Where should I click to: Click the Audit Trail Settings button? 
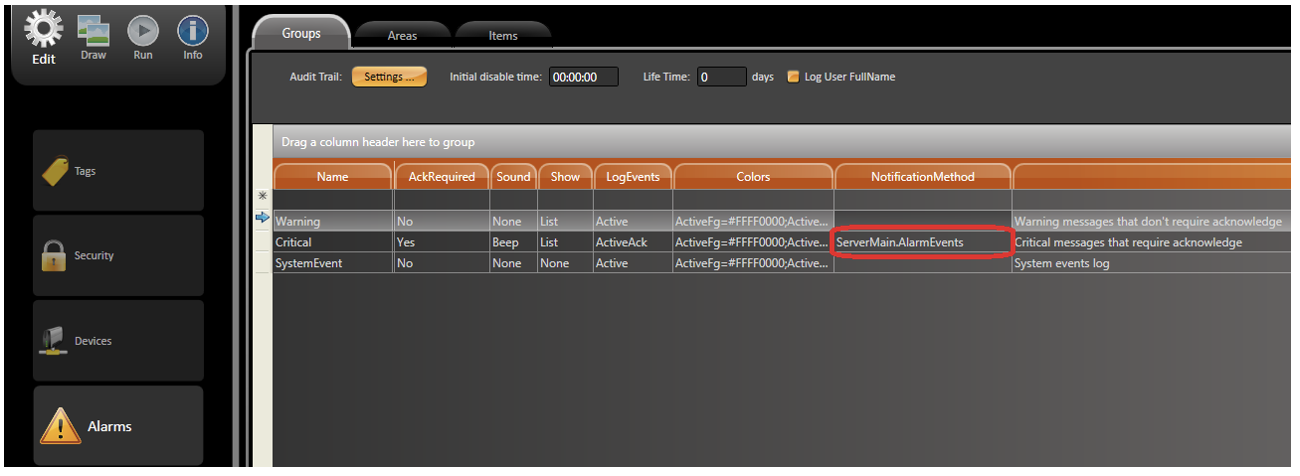pos(389,77)
